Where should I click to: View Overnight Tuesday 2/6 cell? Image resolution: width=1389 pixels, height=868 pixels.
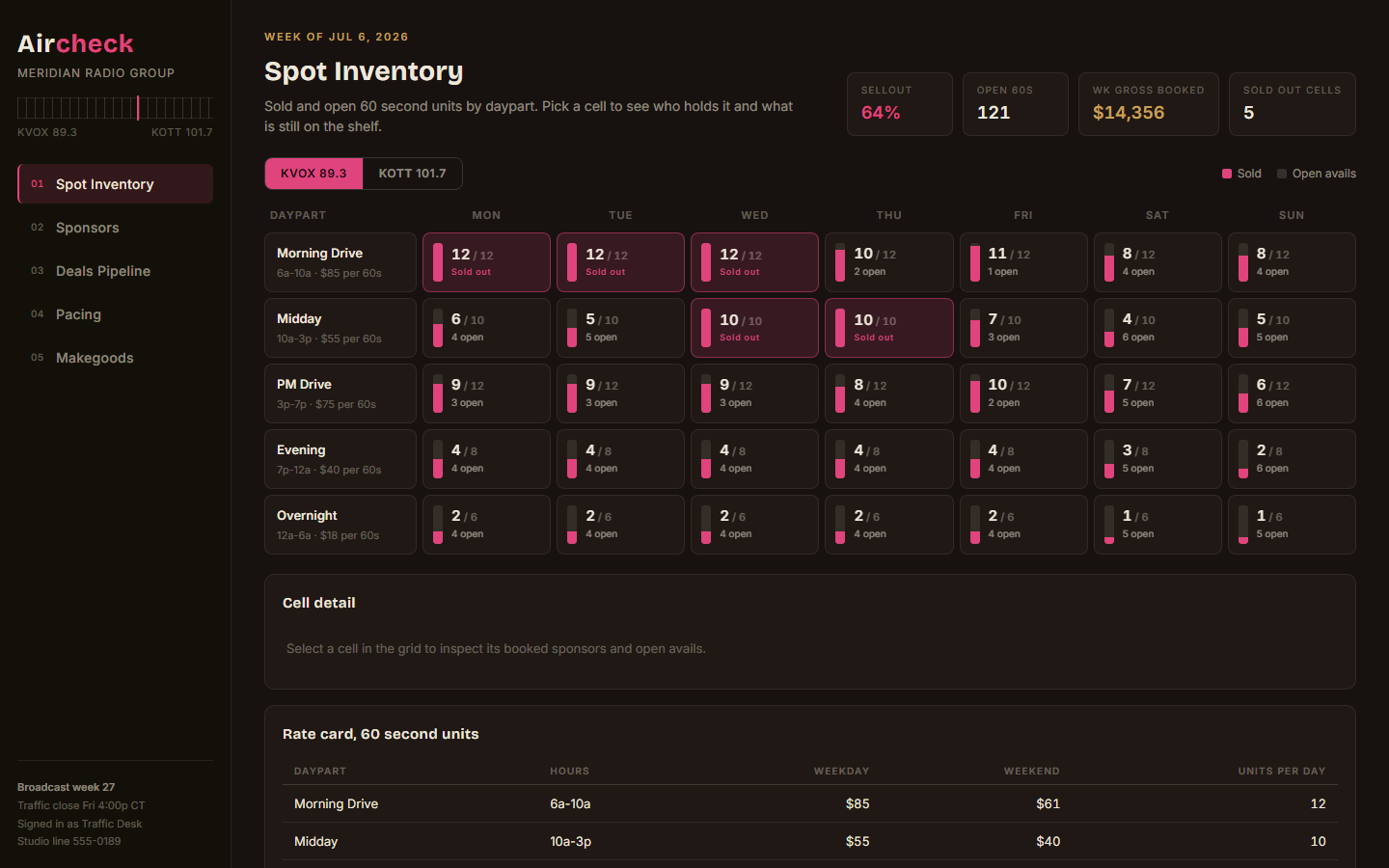[620, 525]
